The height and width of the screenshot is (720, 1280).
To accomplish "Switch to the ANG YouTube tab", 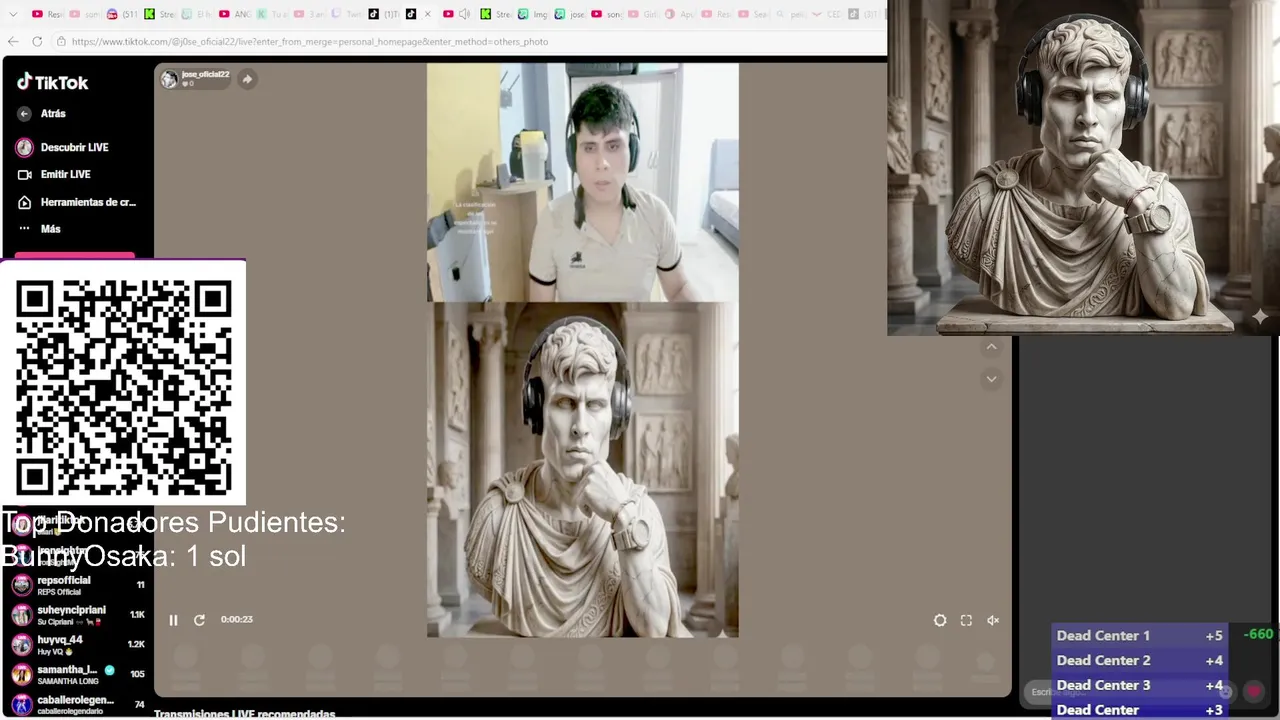I will tap(233, 14).
